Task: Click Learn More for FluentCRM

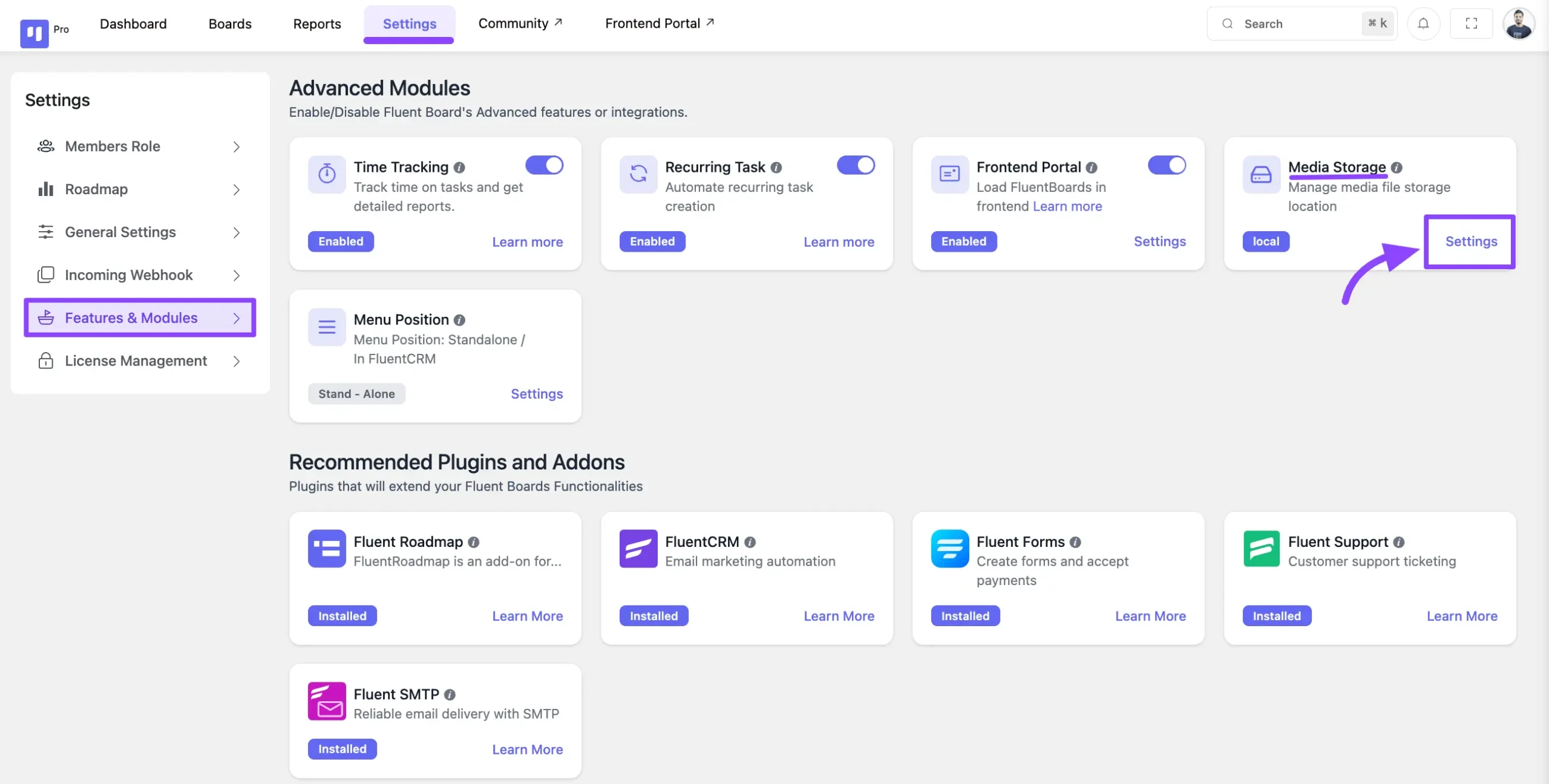Action: 839,616
